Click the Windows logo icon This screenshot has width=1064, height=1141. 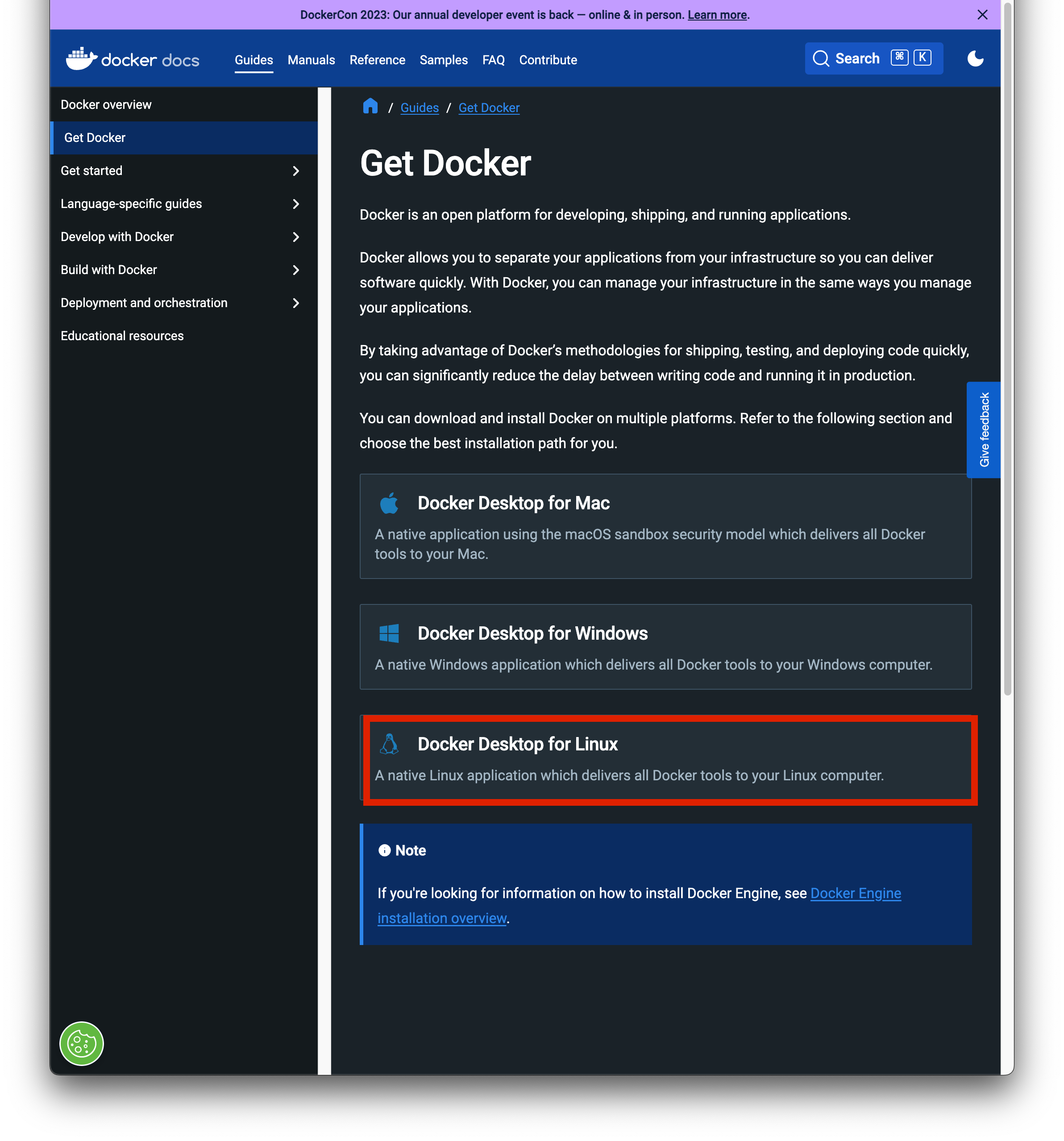[x=389, y=633]
